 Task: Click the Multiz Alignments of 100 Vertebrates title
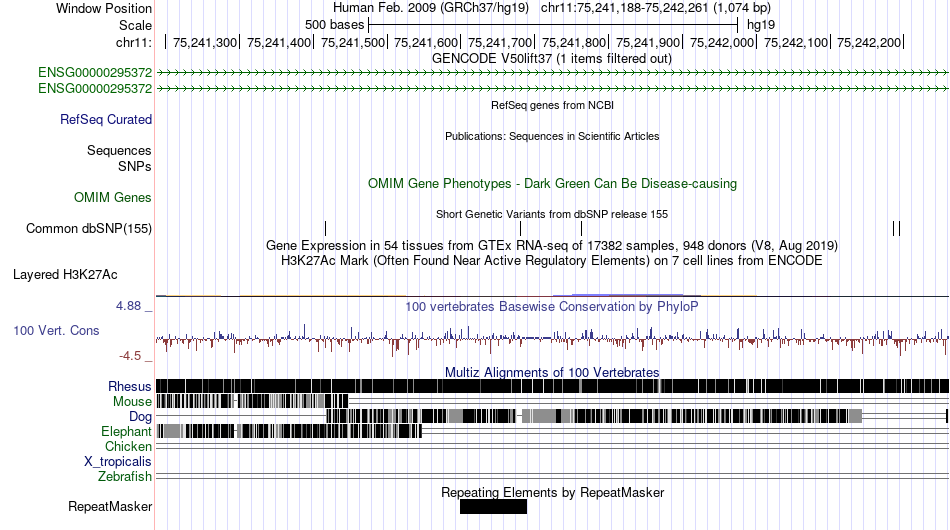click(552, 373)
